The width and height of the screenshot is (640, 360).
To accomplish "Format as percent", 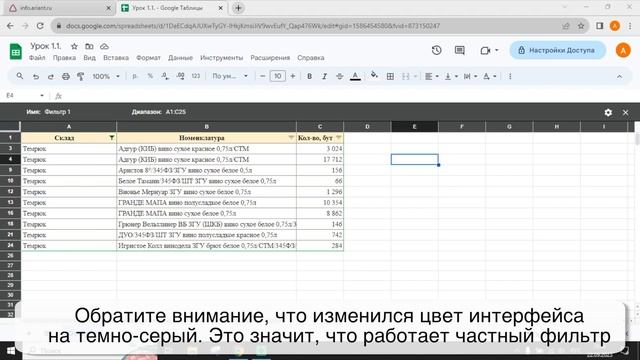I will tap(150, 76).
